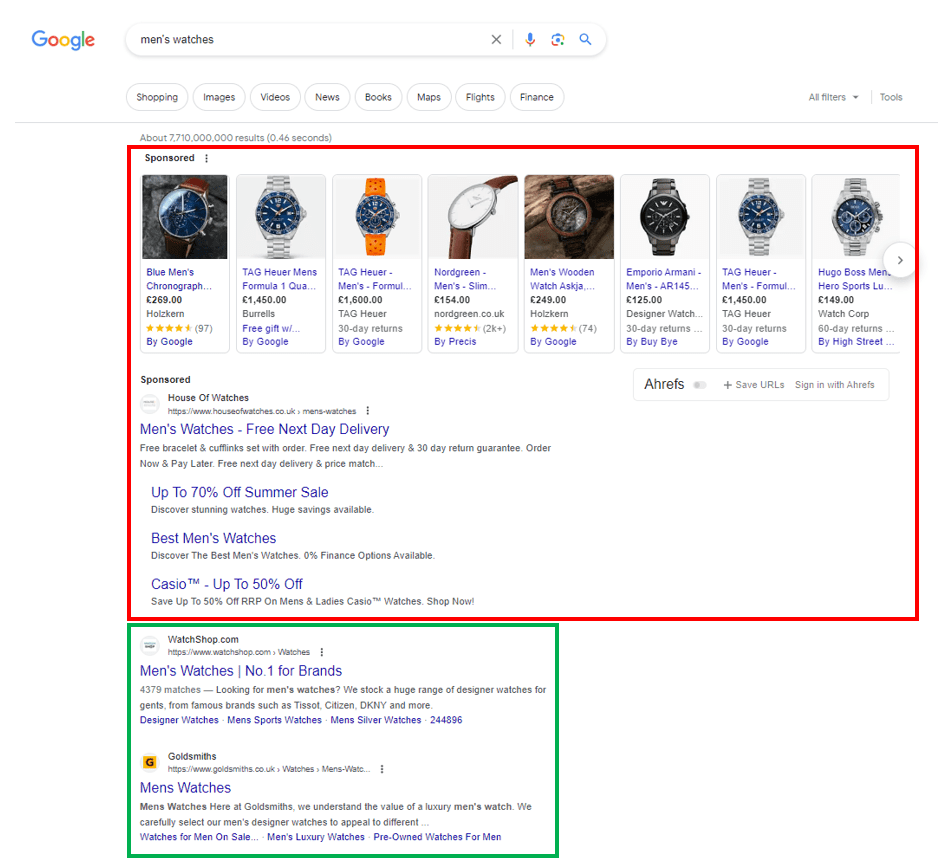The height and width of the screenshot is (867, 952).
Task: Switch to the Maps tab
Action: 429,97
